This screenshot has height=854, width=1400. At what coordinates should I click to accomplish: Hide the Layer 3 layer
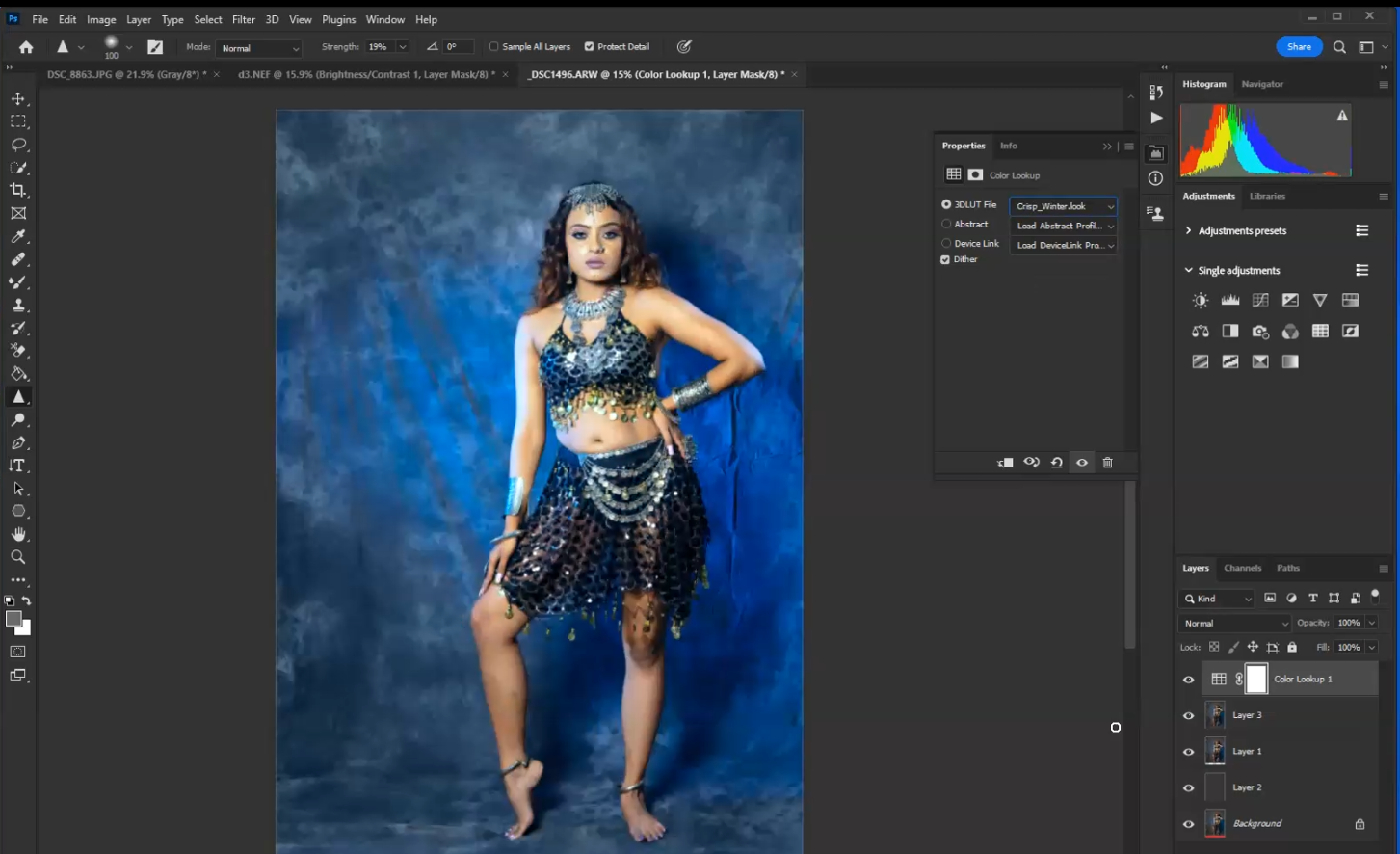pos(1188,715)
